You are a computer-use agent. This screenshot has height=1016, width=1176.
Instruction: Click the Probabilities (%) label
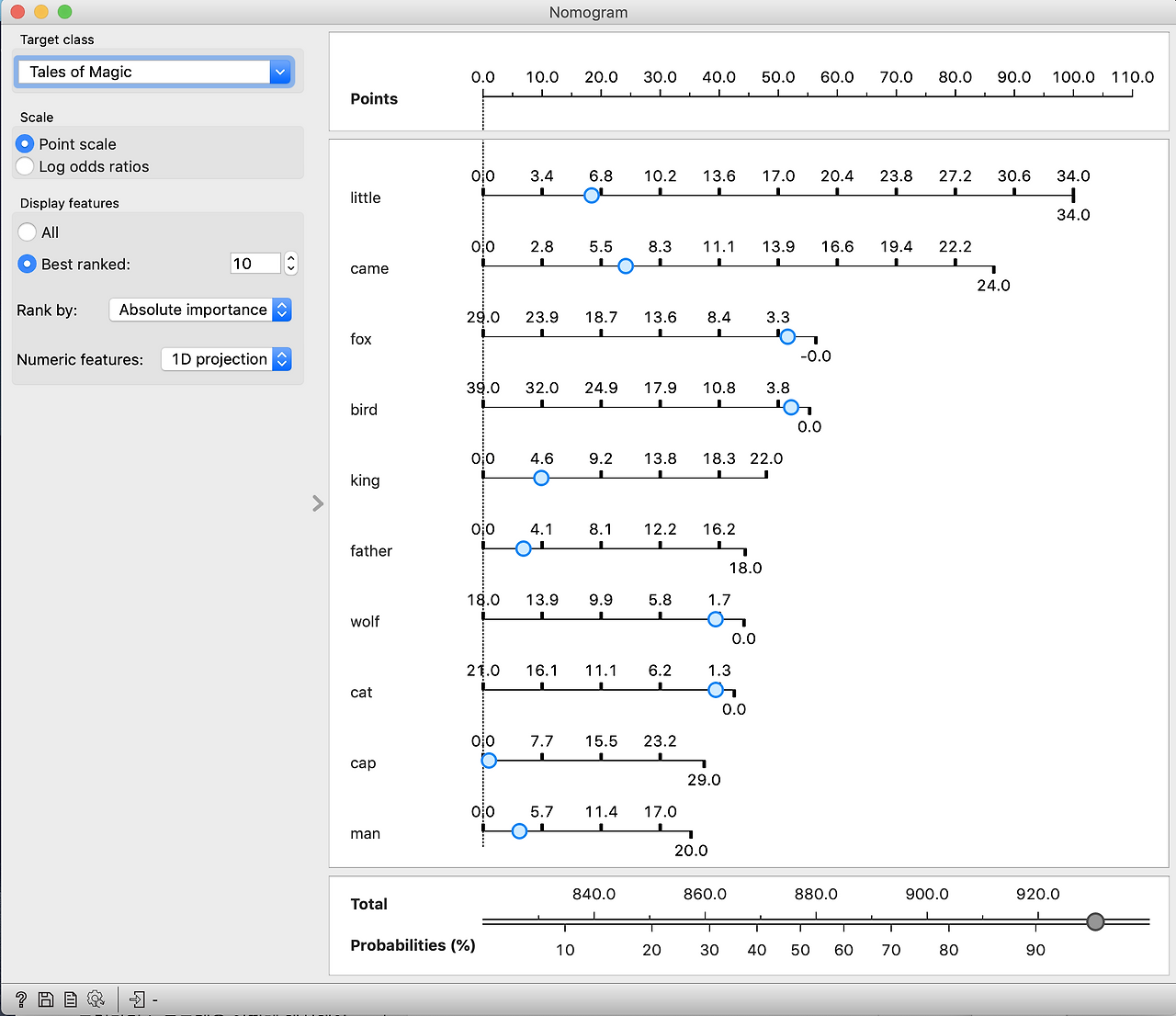413,945
